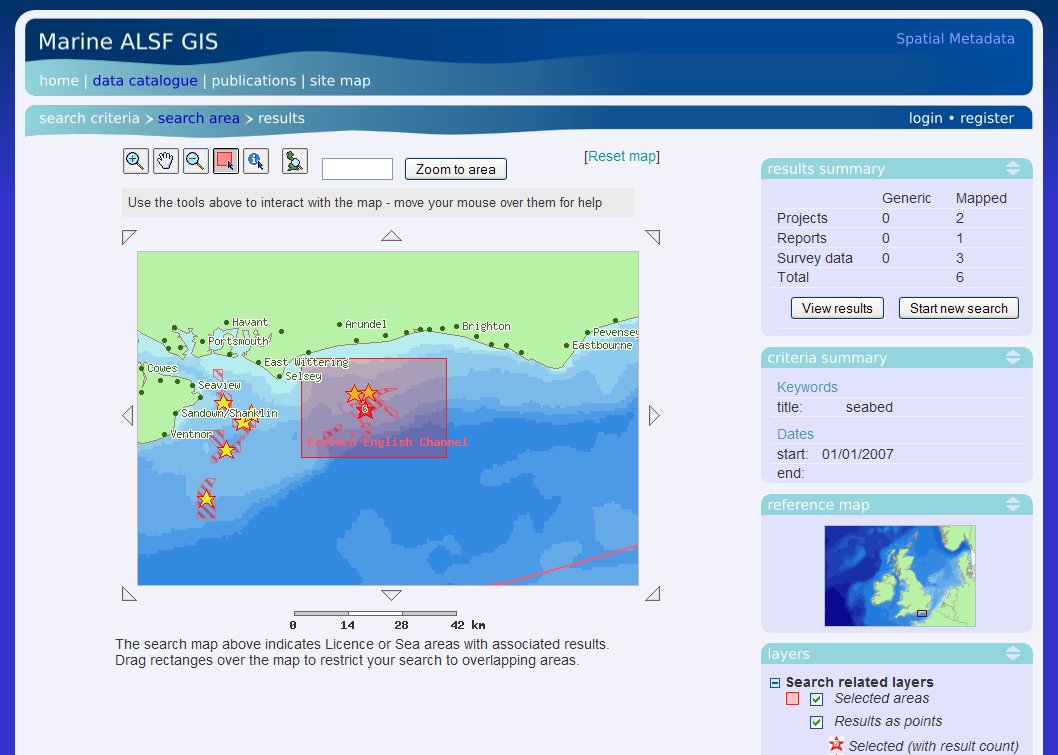The height and width of the screenshot is (755, 1058).
Task: Click the Reset map link
Action: 621,157
